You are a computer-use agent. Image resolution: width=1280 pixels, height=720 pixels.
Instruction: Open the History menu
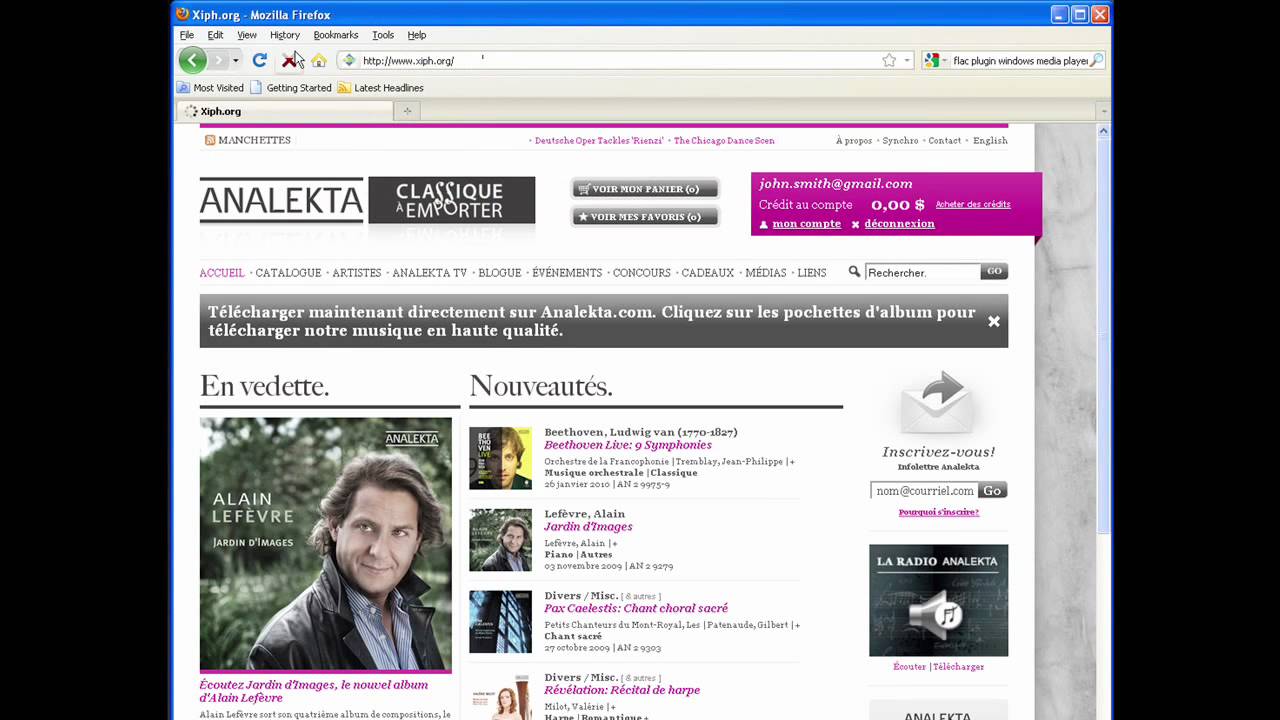[x=285, y=35]
